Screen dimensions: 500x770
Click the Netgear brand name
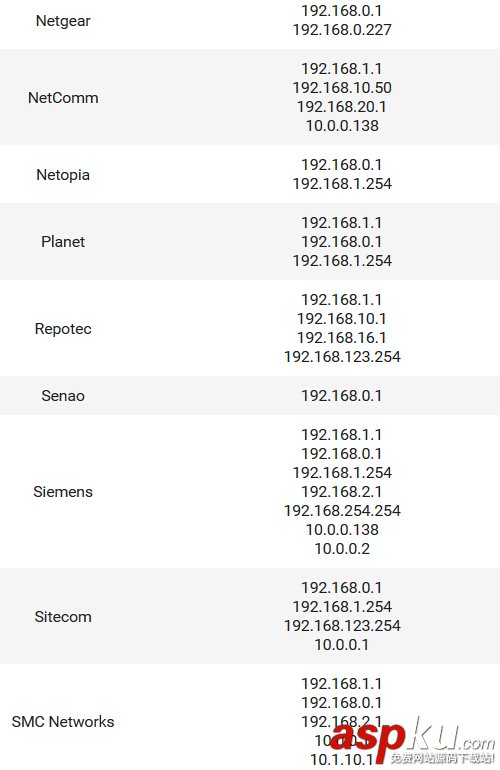coord(63,21)
